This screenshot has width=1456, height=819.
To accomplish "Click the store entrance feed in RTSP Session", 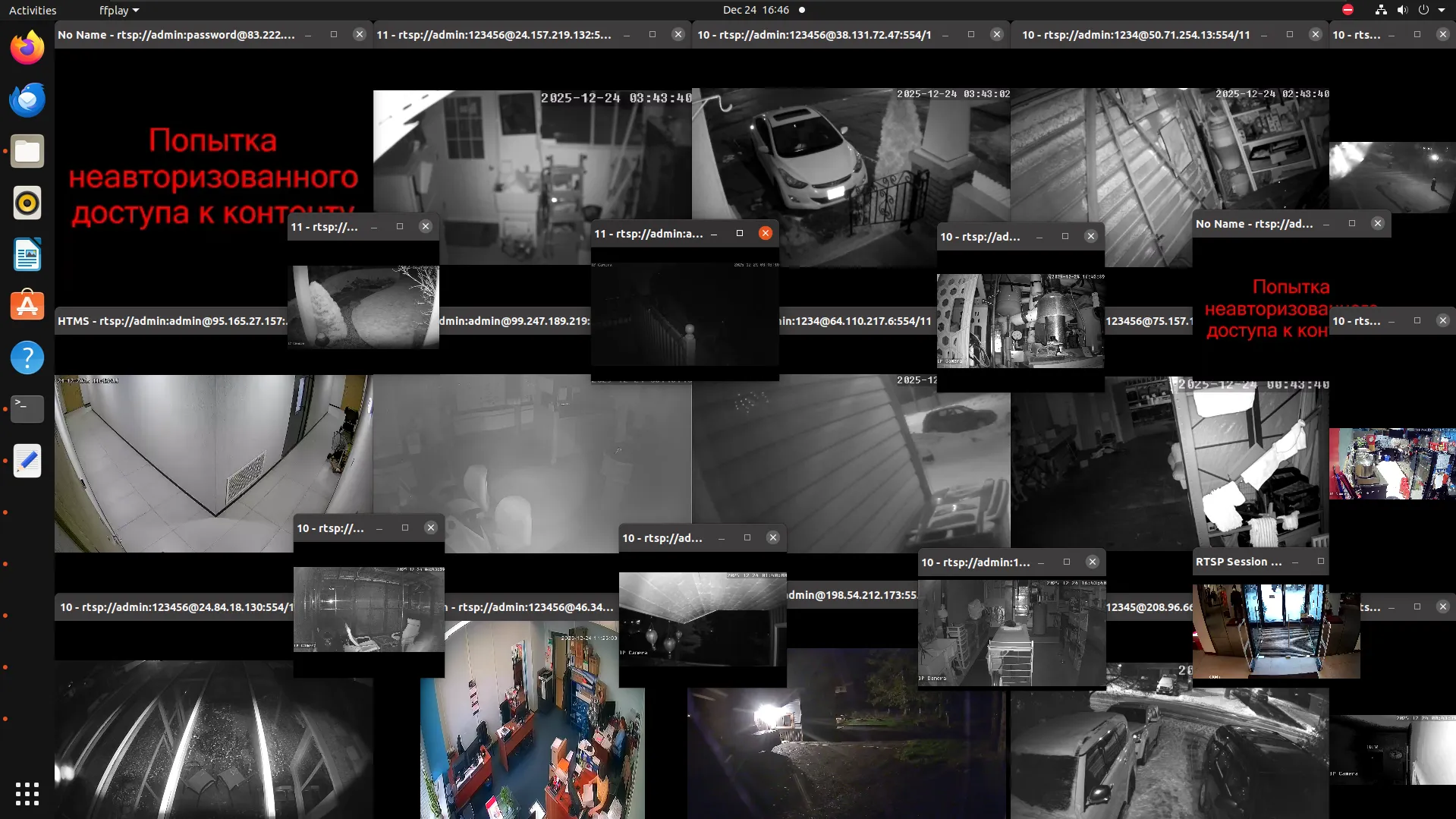I will tap(1276, 632).
